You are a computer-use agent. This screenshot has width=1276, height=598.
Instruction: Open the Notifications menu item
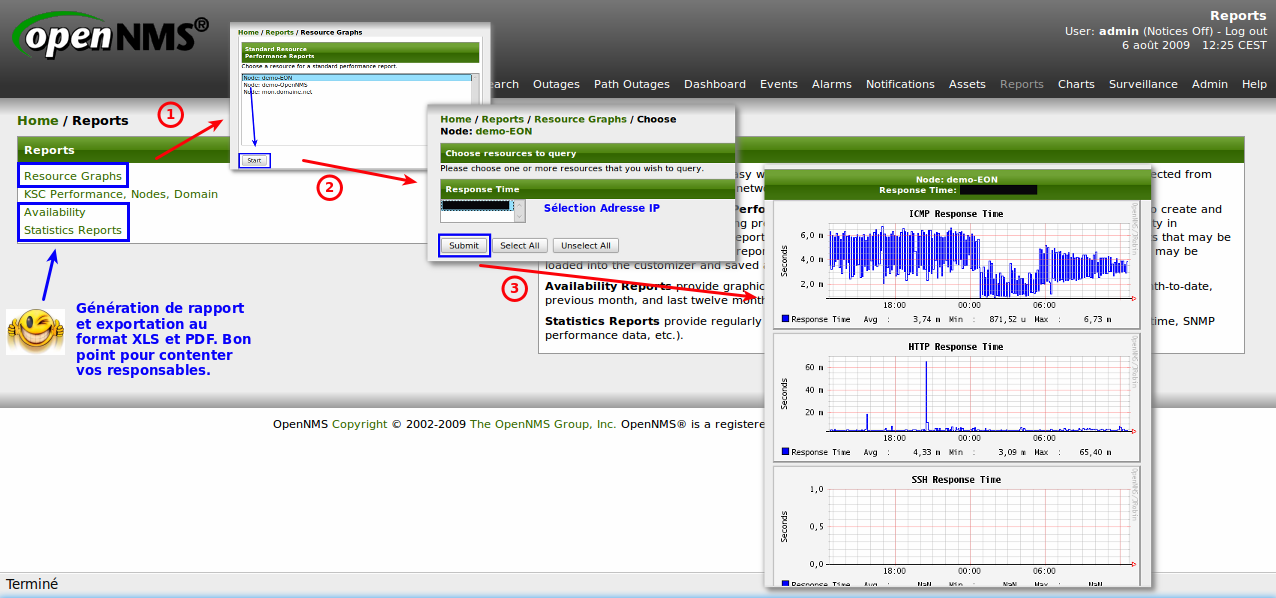(900, 84)
